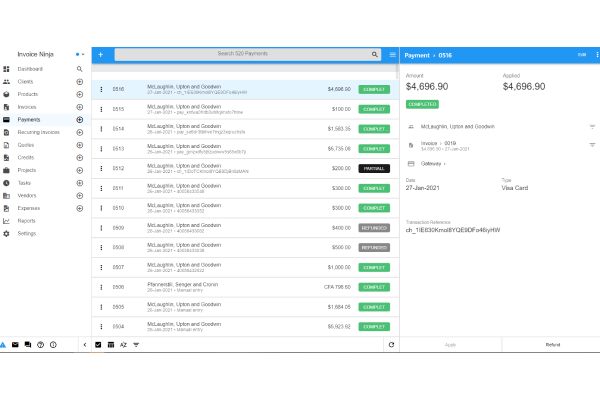
Task: Toggle the hamburger list menu beside search
Action: pos(392,54)
